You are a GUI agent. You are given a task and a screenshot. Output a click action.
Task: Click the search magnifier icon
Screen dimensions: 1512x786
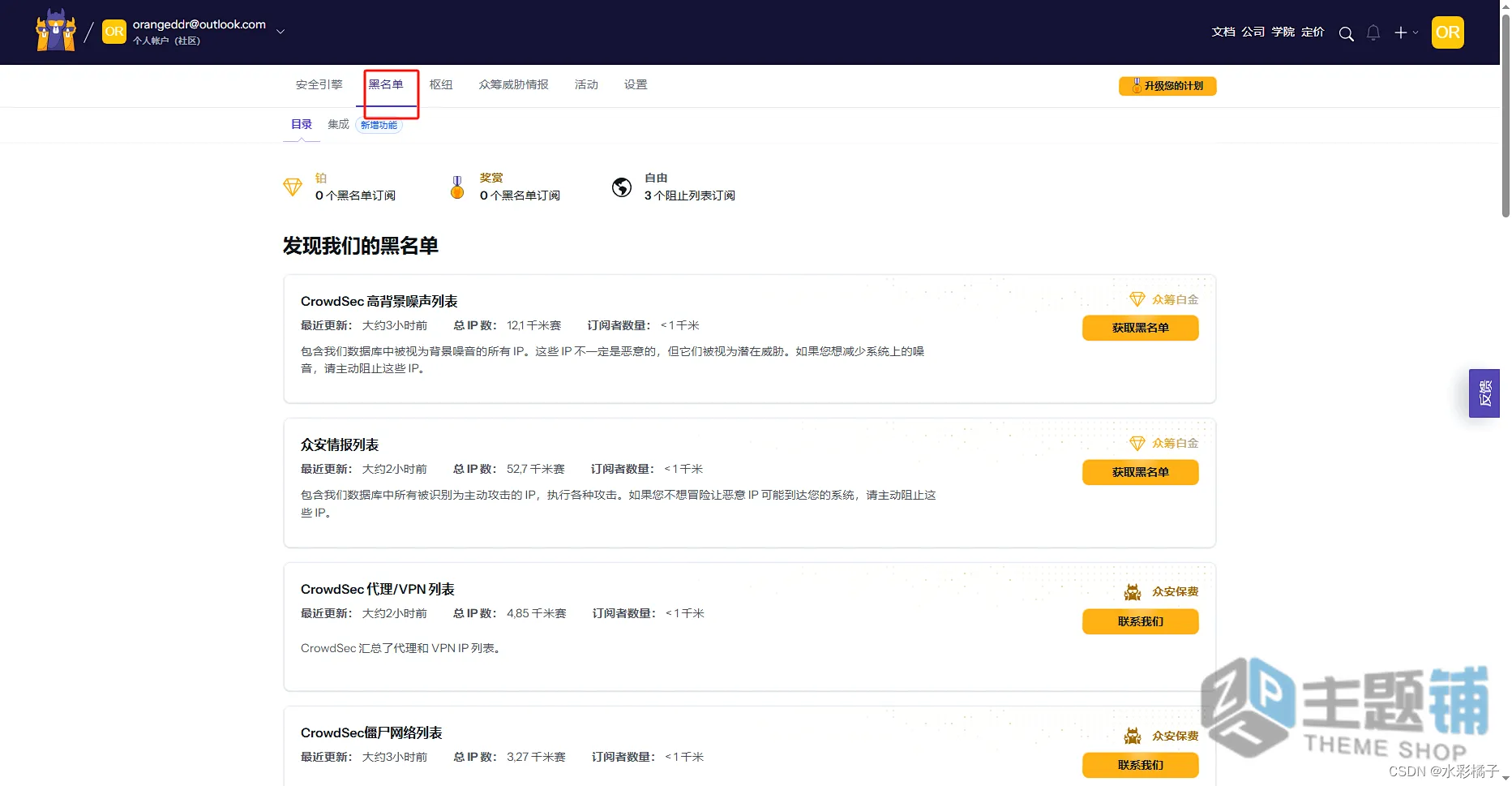click(x=1347, y=33)
